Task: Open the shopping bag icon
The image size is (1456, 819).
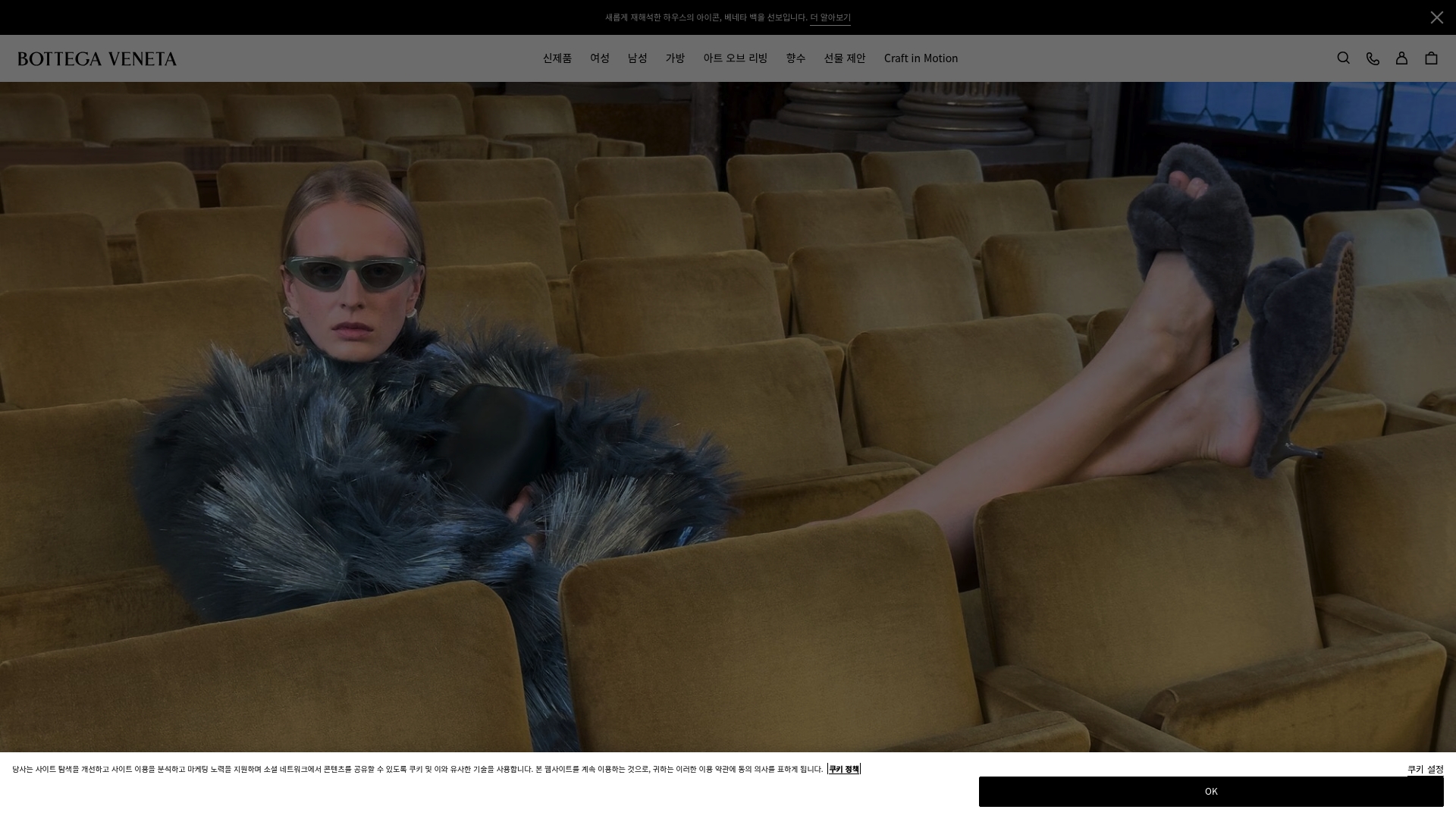Action: (x=1431, y=58)
